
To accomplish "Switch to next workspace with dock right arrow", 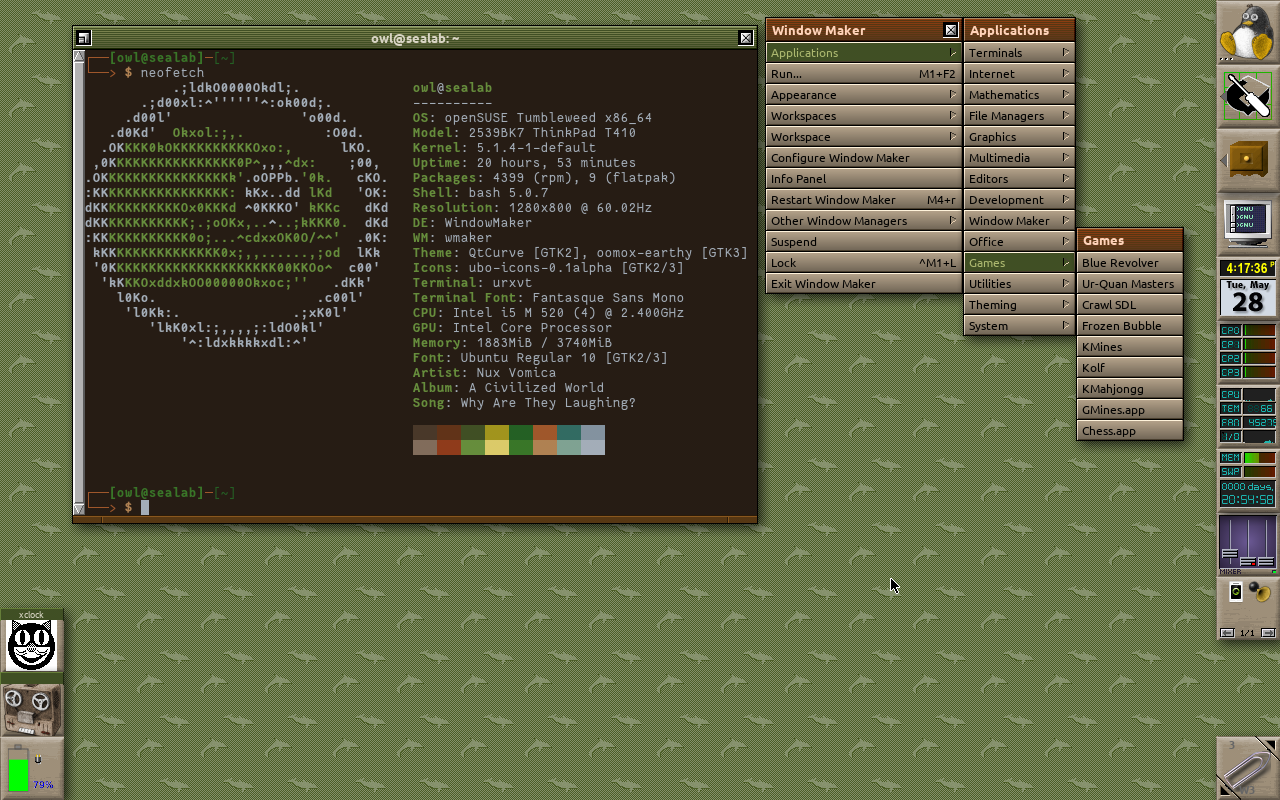I will click(x=1268, y=633).
